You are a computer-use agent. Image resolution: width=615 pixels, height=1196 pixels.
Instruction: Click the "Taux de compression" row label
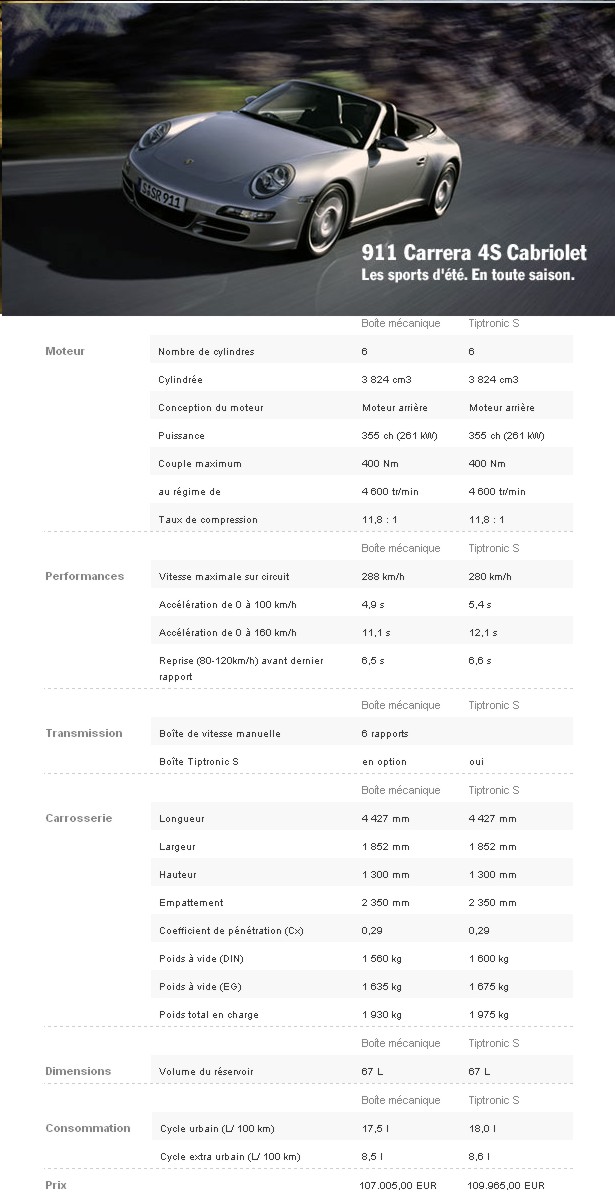coord(208,520)
